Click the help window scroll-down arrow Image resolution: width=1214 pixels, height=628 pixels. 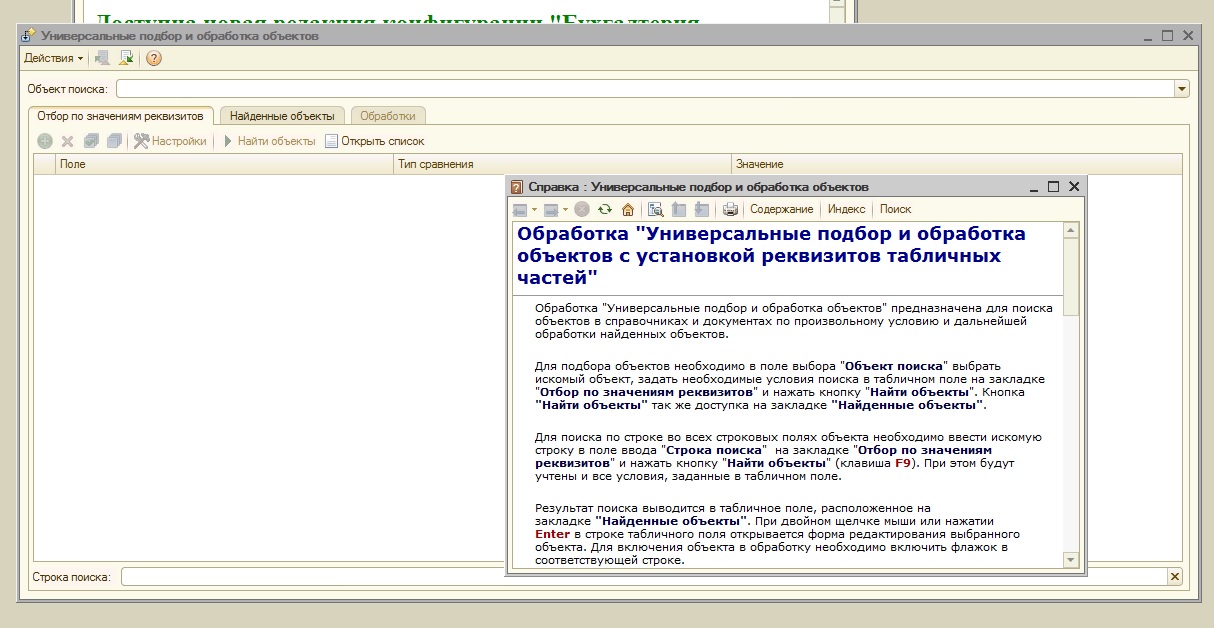tap(1071, 560)
